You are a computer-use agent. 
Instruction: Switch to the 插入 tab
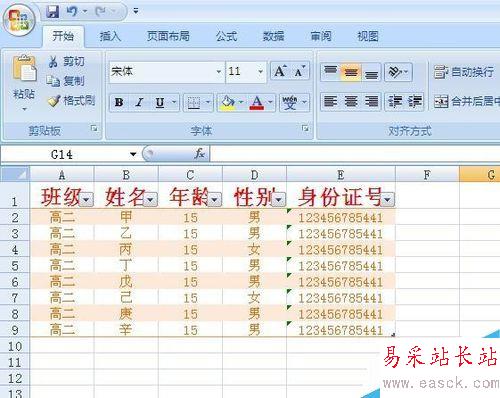[x=110, y=36]
